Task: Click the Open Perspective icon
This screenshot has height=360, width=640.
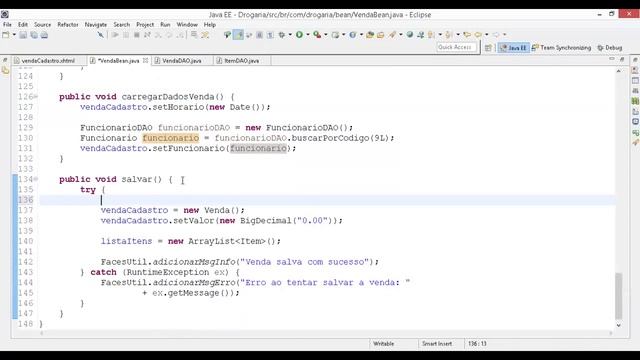Action: pos(488,48)
